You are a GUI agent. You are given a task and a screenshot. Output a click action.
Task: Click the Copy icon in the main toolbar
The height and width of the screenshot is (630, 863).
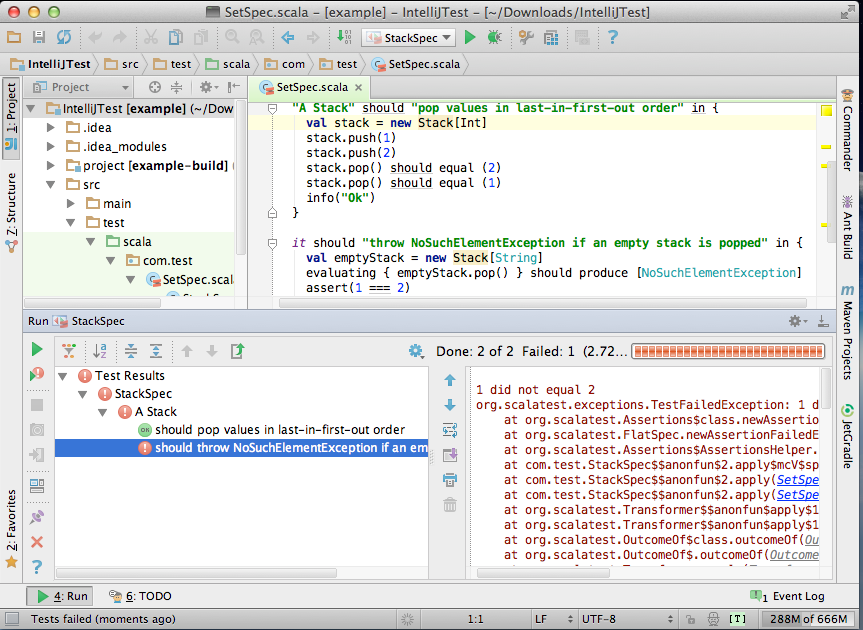(176, 37)
